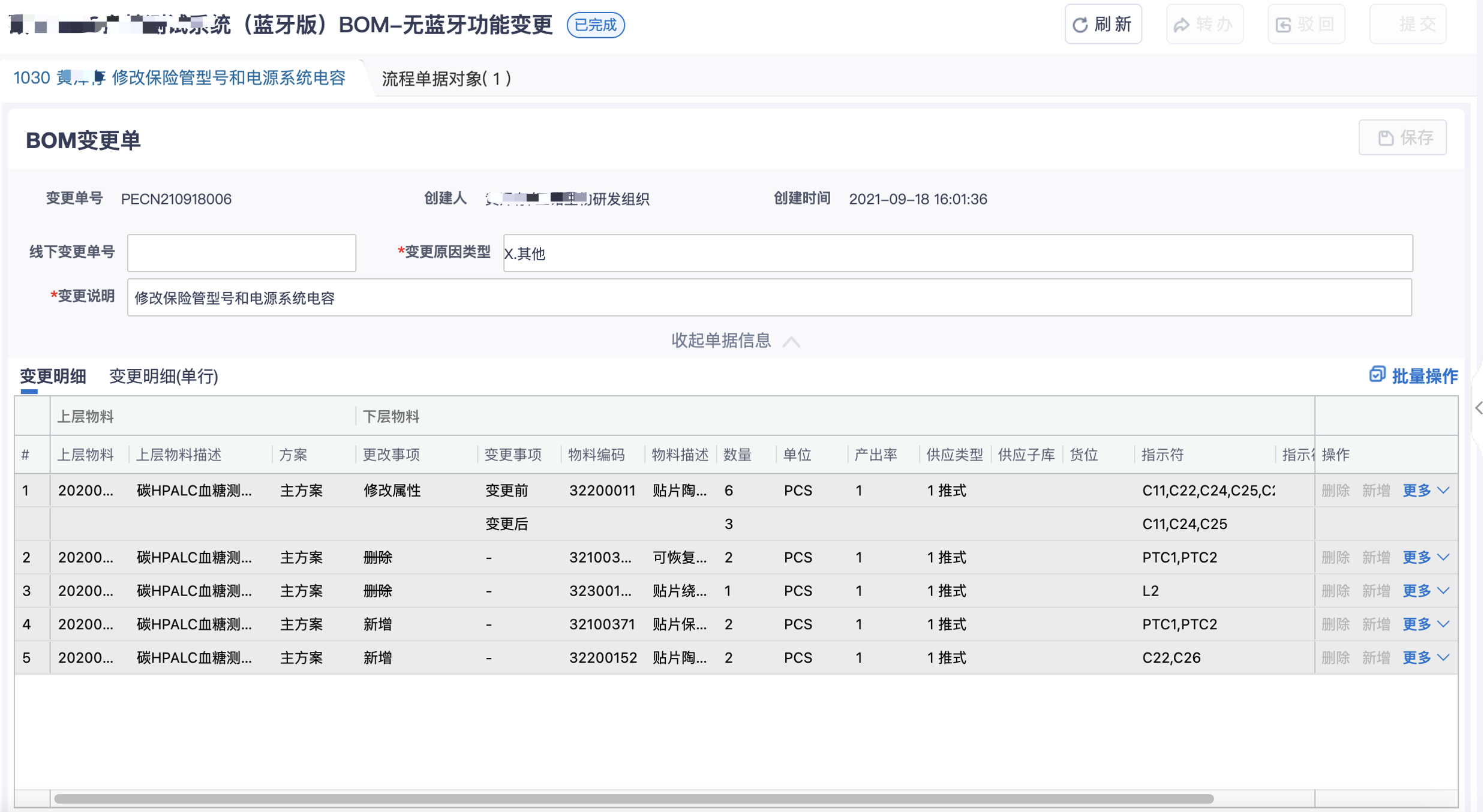Switch to 流程单据对象(1) tab

(446, 79)
